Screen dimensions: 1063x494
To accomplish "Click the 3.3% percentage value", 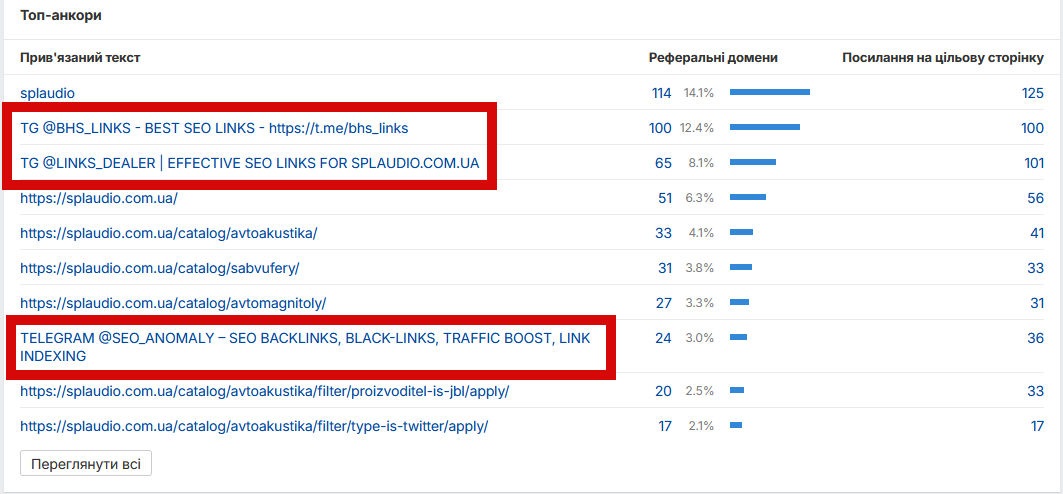I will [x=700, y=304].
